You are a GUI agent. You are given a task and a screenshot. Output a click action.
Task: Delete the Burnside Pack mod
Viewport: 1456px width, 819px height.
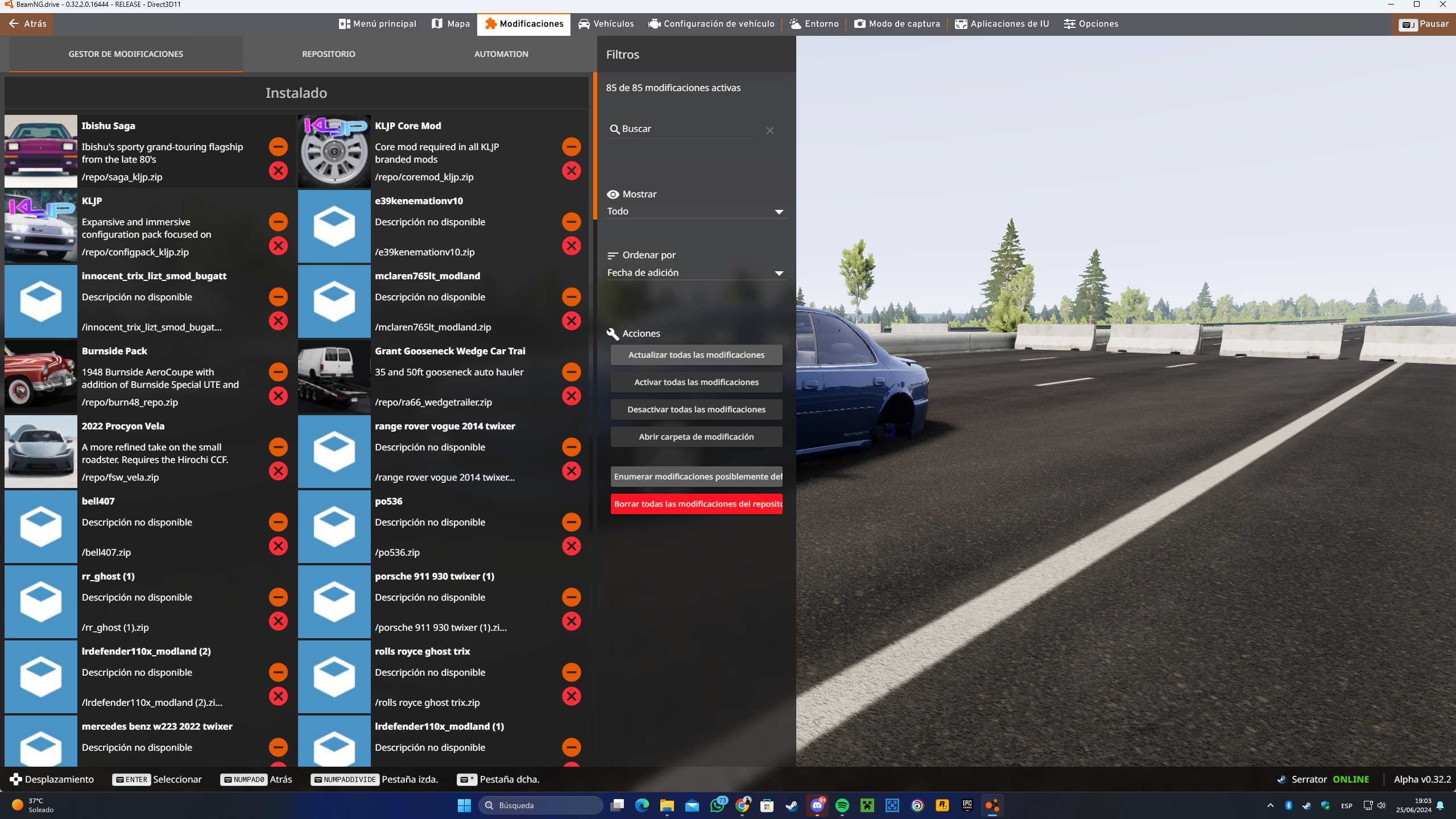click(x=278, y=396)
